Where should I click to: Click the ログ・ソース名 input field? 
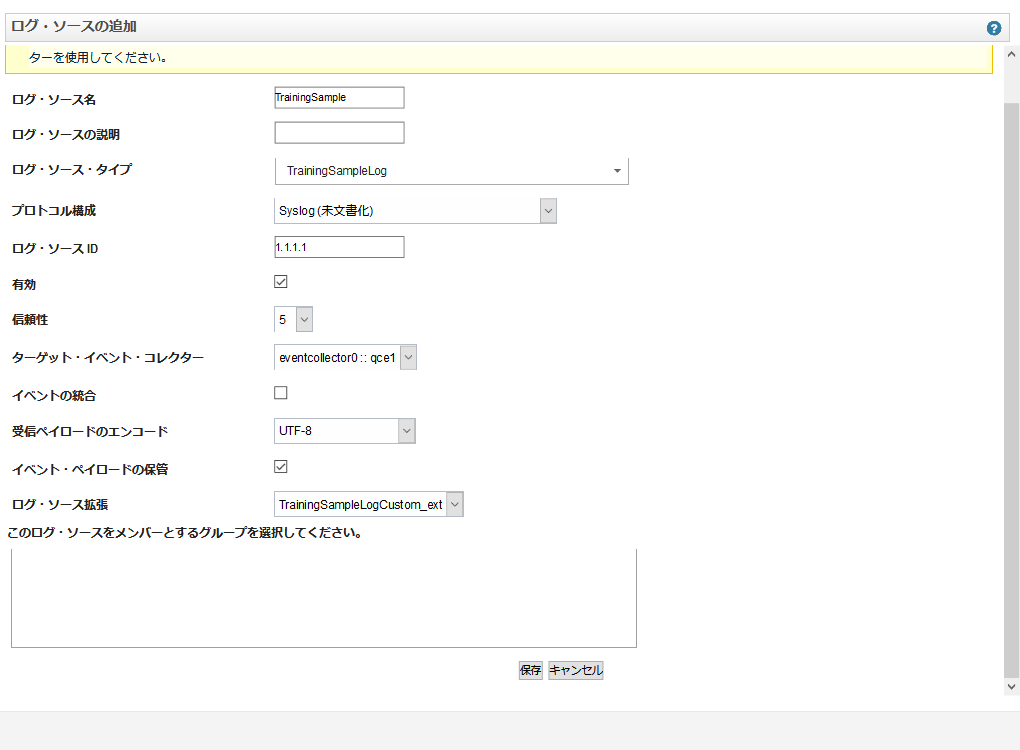coord(339,98)
